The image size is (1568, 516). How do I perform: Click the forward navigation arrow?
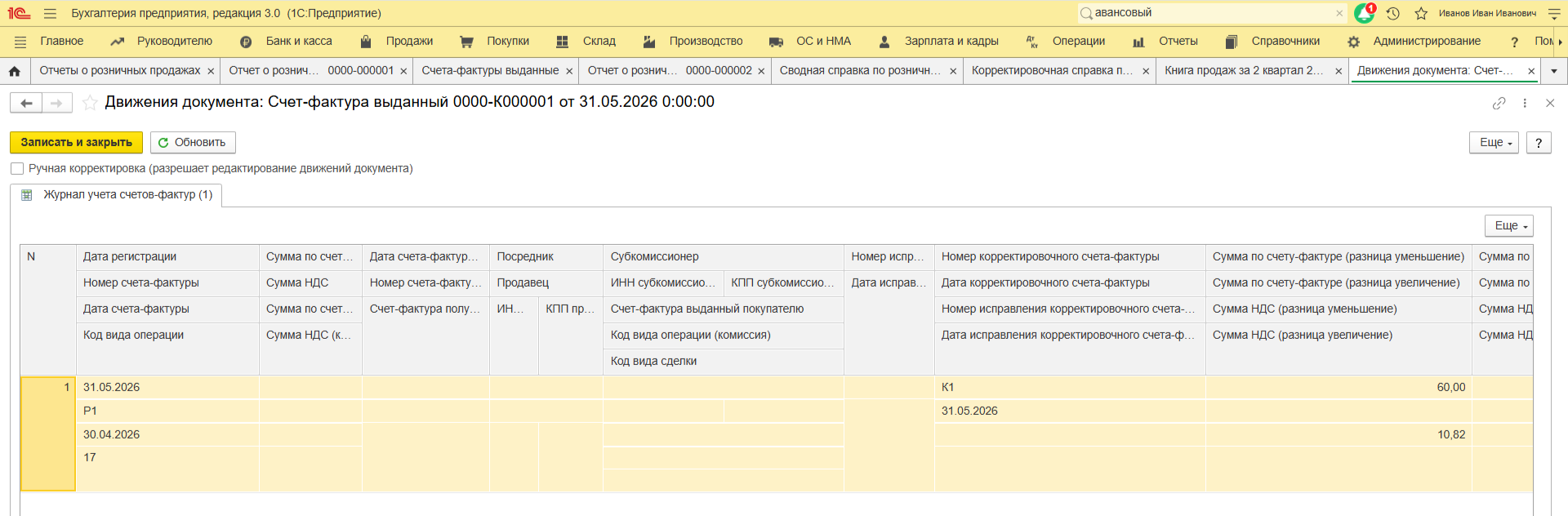point(56,103)
